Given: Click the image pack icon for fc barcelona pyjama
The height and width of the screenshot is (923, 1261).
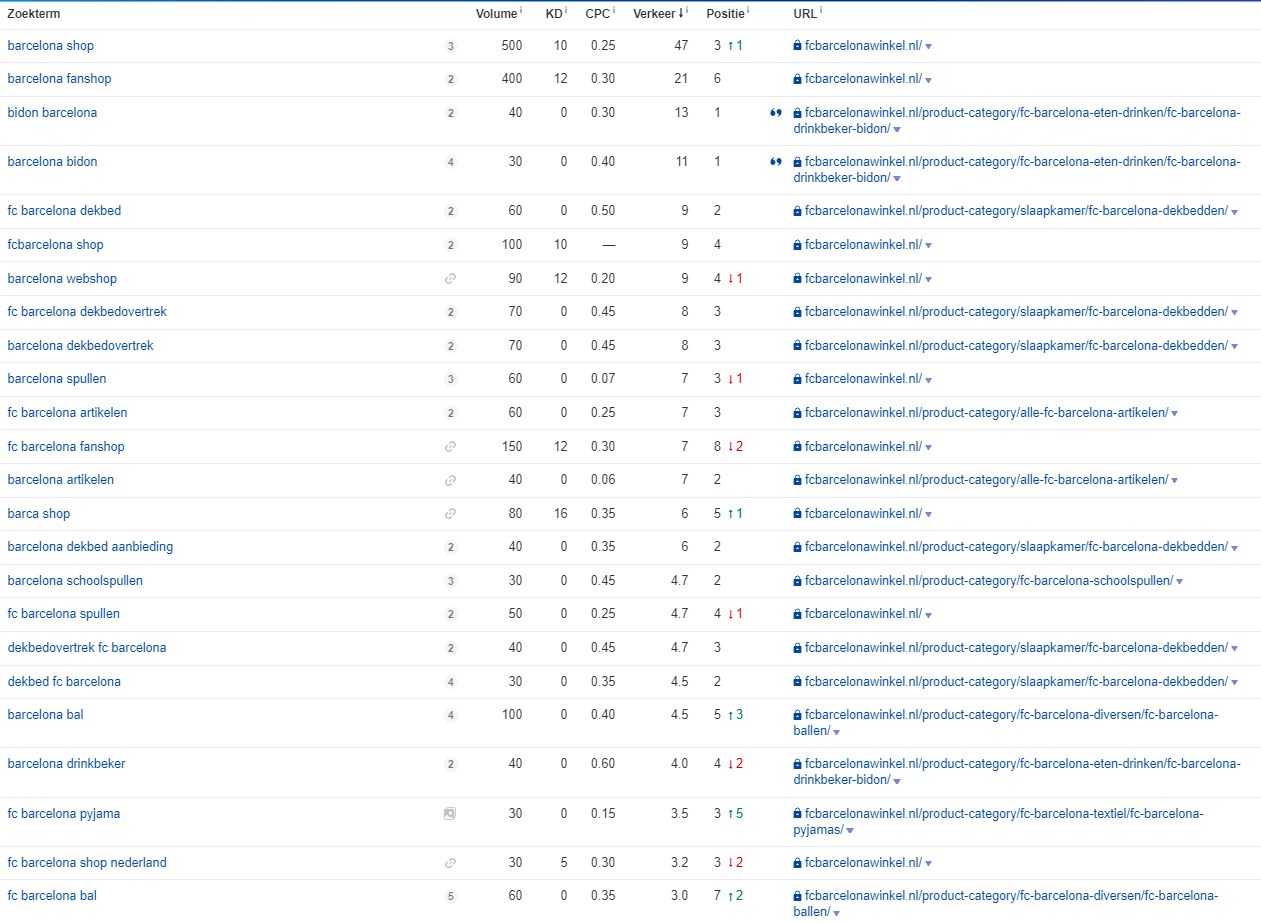Looking at the screenshot, I should (x=450, y=814).
